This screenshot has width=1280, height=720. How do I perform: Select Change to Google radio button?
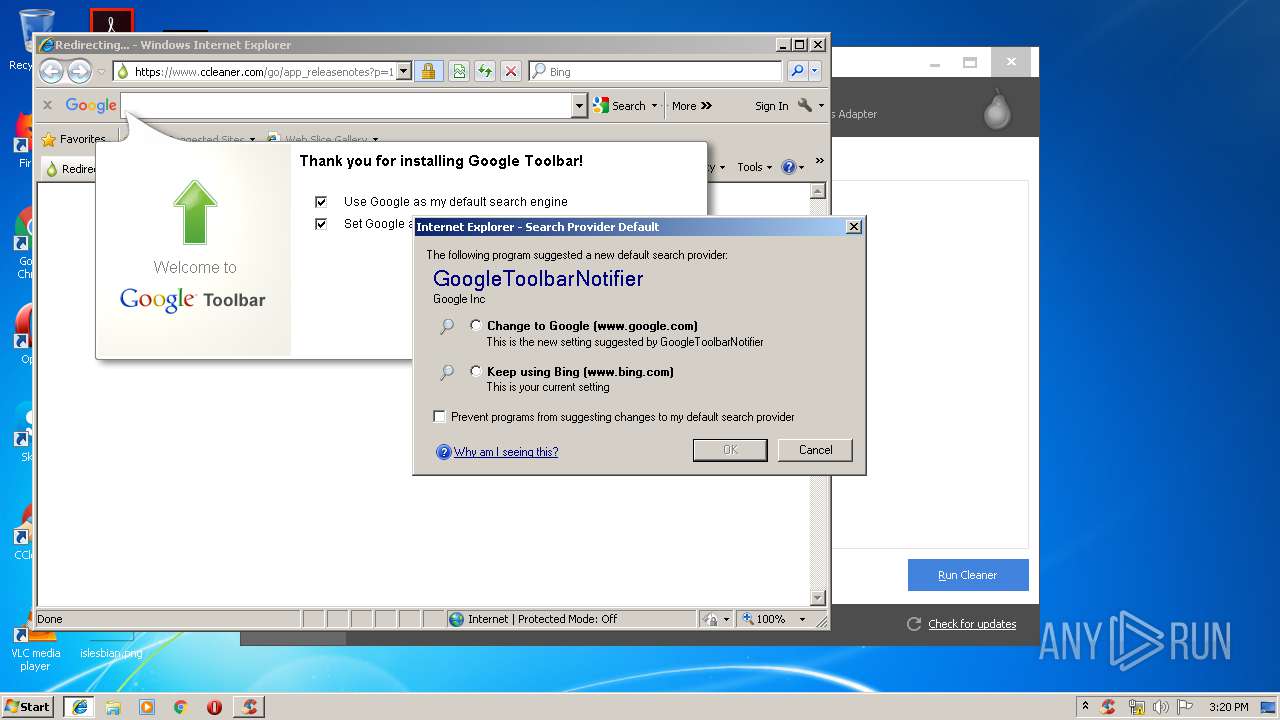[476, 325]
